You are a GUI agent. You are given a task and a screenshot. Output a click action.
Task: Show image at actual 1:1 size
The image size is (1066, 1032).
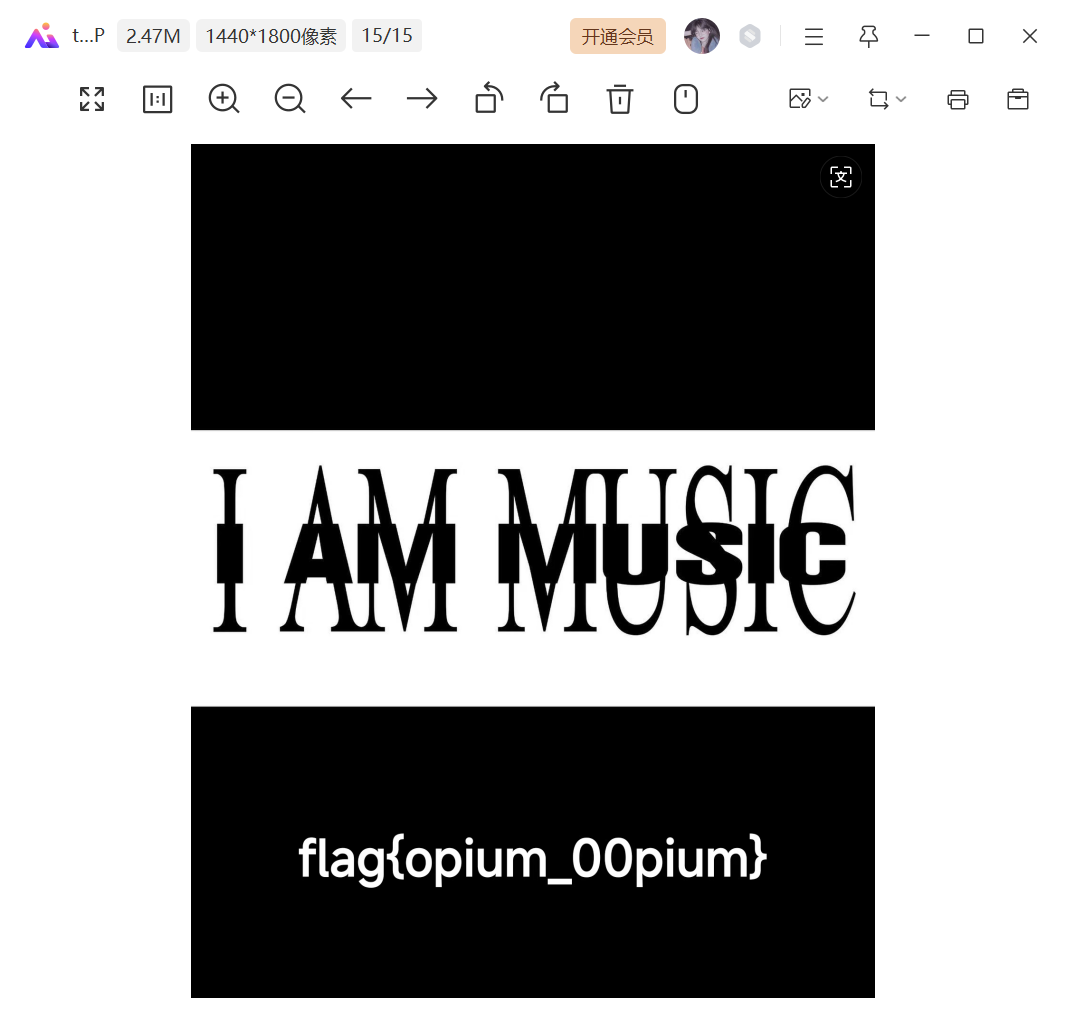point(158,99)
